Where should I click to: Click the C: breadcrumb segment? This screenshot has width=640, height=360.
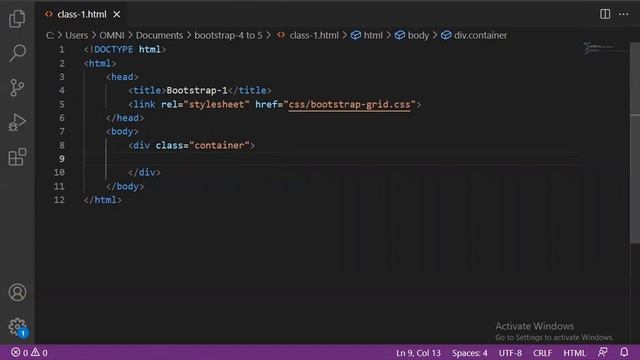pos(50,36)
